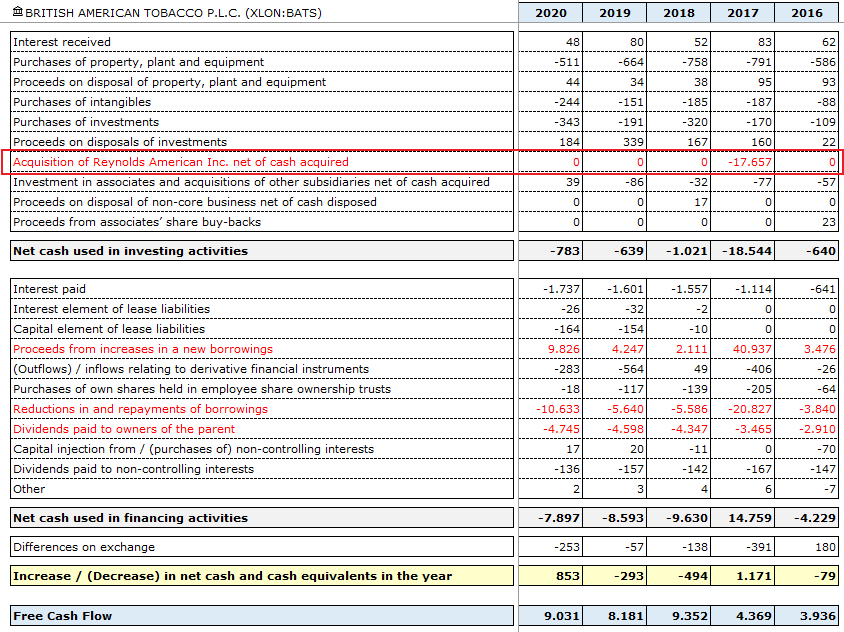Select 853 net cash increase for 2020
Image resolution: width=844 pixels, height=632 pixels.
(x=568, y=576)
